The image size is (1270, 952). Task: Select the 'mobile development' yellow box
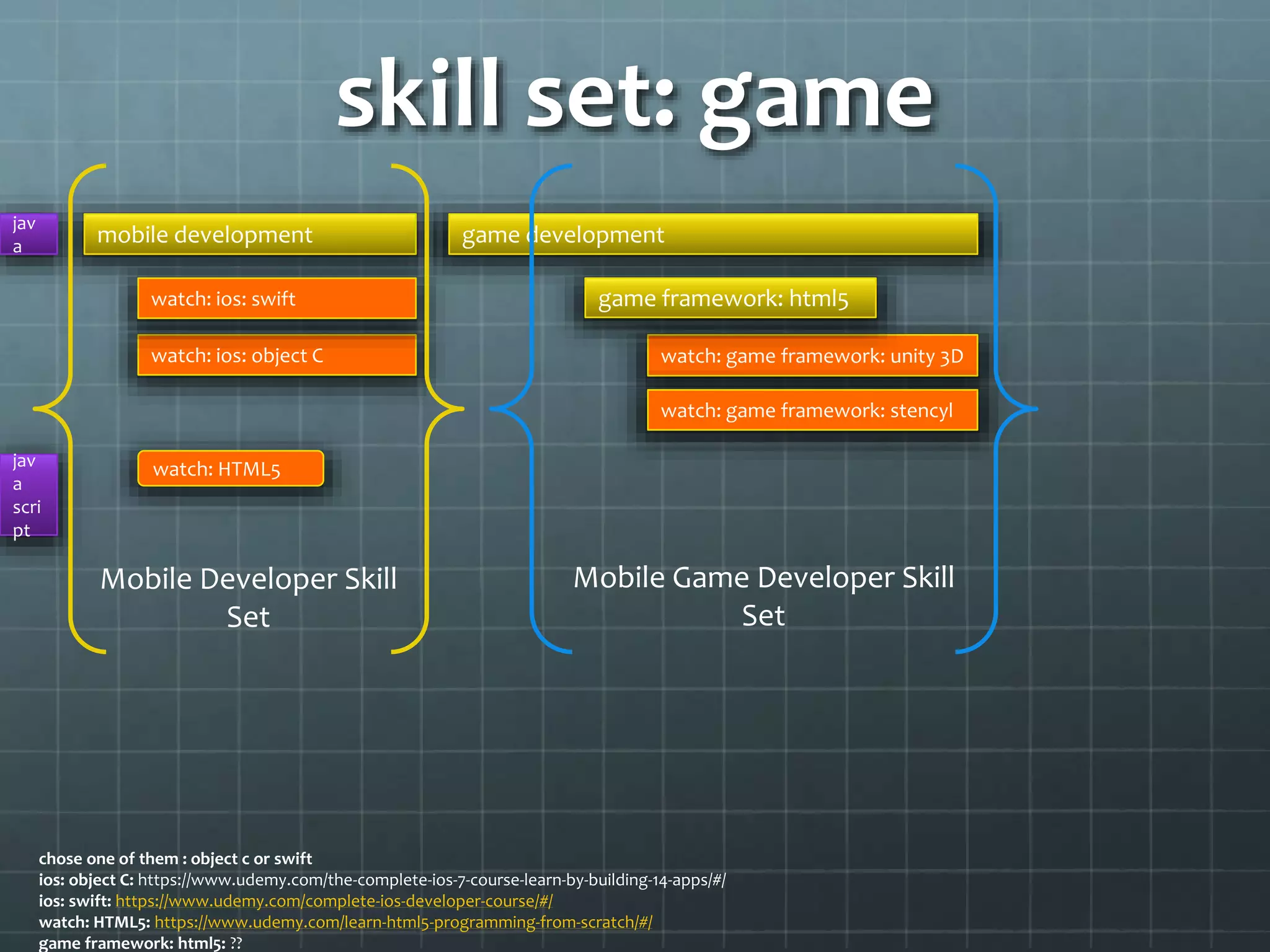pyautogui.click(x=250, y=234)
